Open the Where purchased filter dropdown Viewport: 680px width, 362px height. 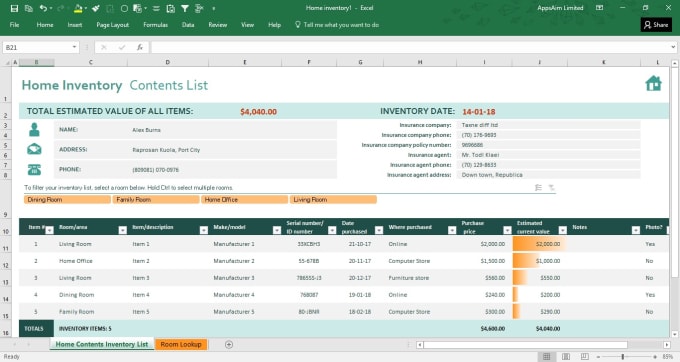coord(452,230)
